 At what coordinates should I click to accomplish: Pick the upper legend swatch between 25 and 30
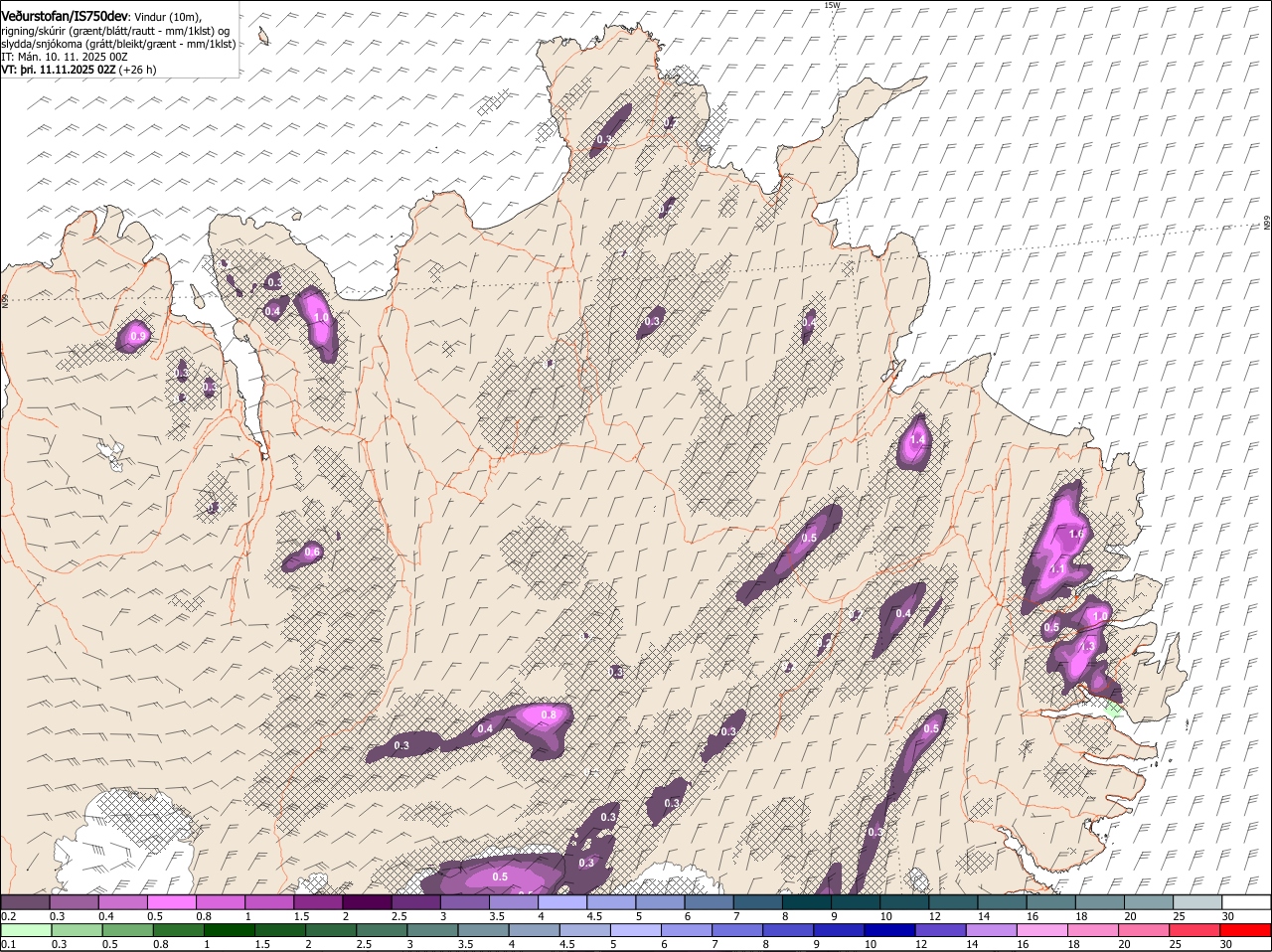click(1196, 901)
